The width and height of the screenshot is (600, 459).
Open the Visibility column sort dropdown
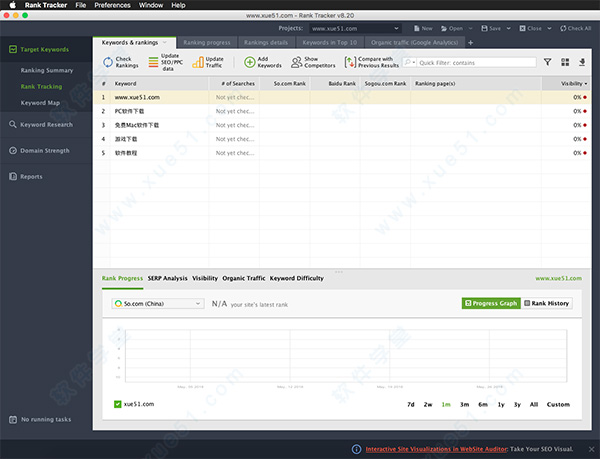(x=586, y=84)
